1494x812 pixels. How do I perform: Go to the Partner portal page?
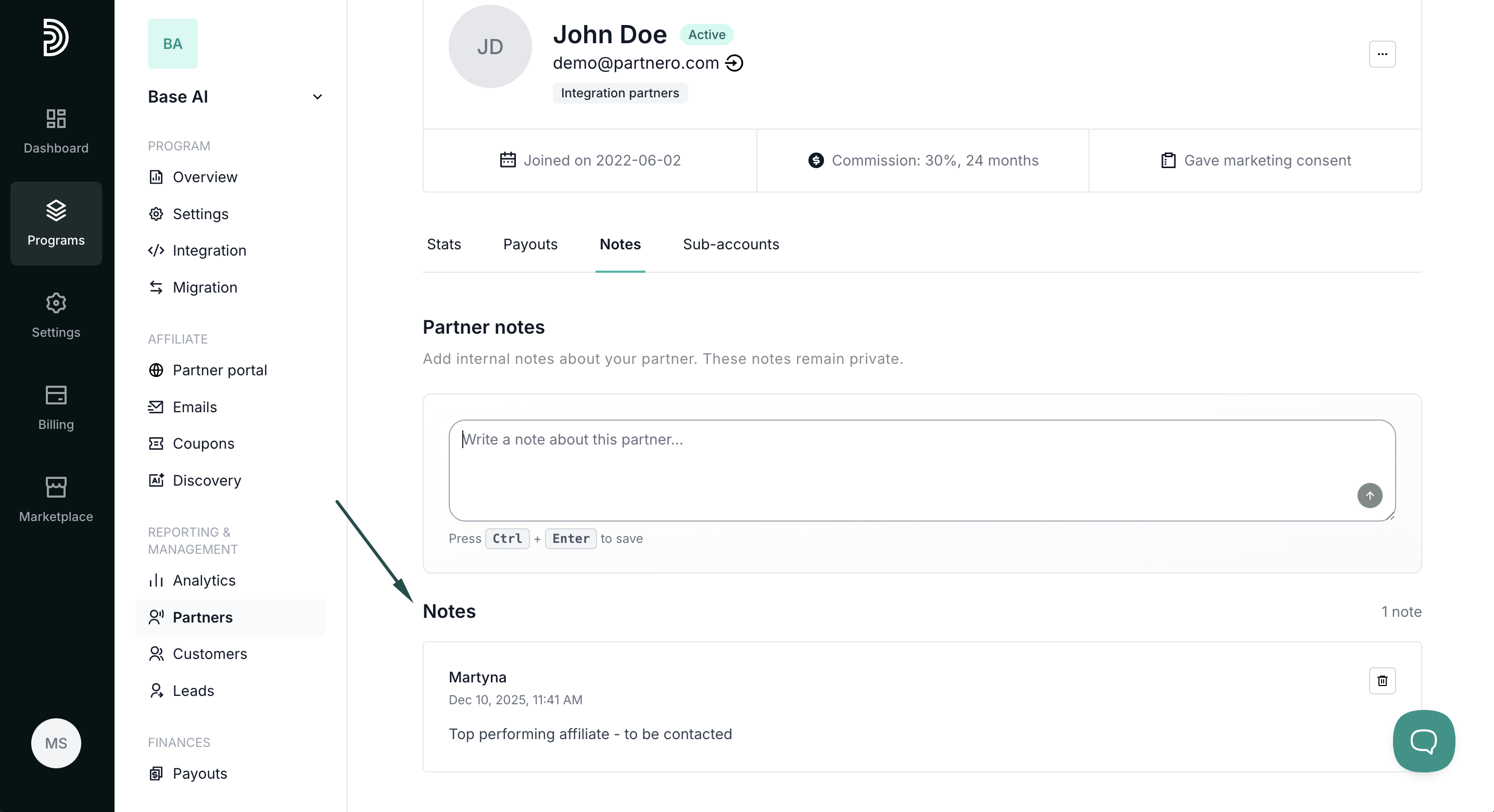click(x=219, y=370)
